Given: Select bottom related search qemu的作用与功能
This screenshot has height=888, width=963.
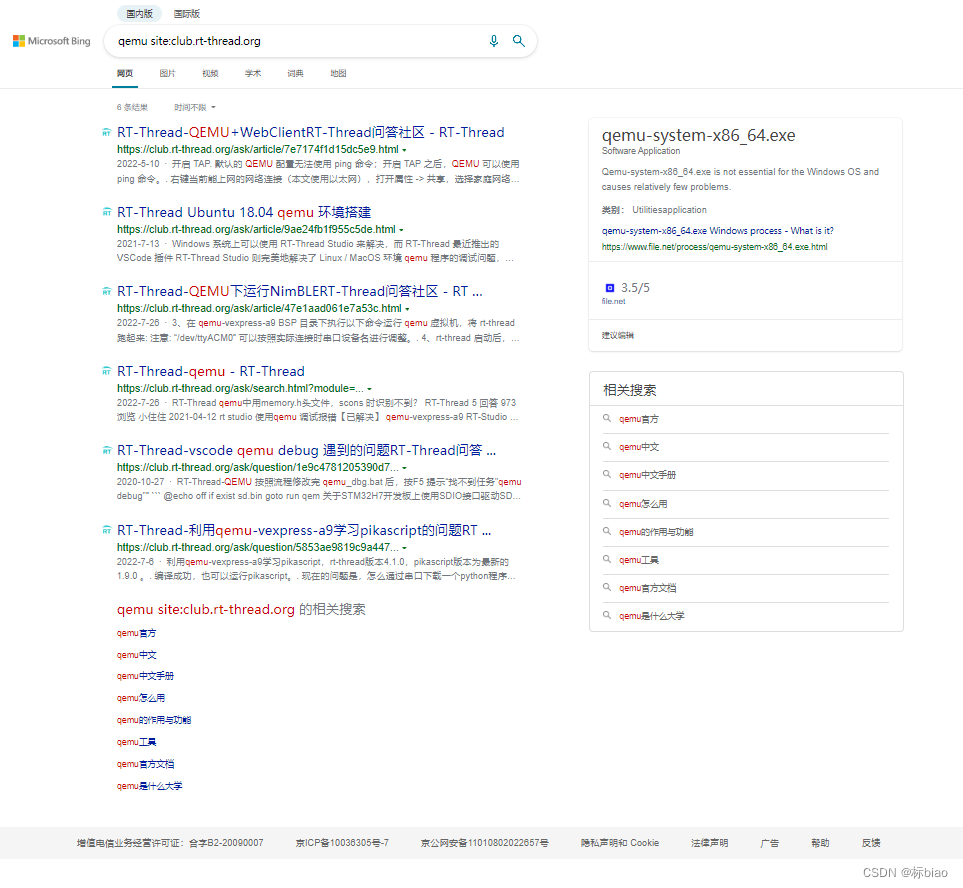Looking at the screenshot, I should (154, 720).
